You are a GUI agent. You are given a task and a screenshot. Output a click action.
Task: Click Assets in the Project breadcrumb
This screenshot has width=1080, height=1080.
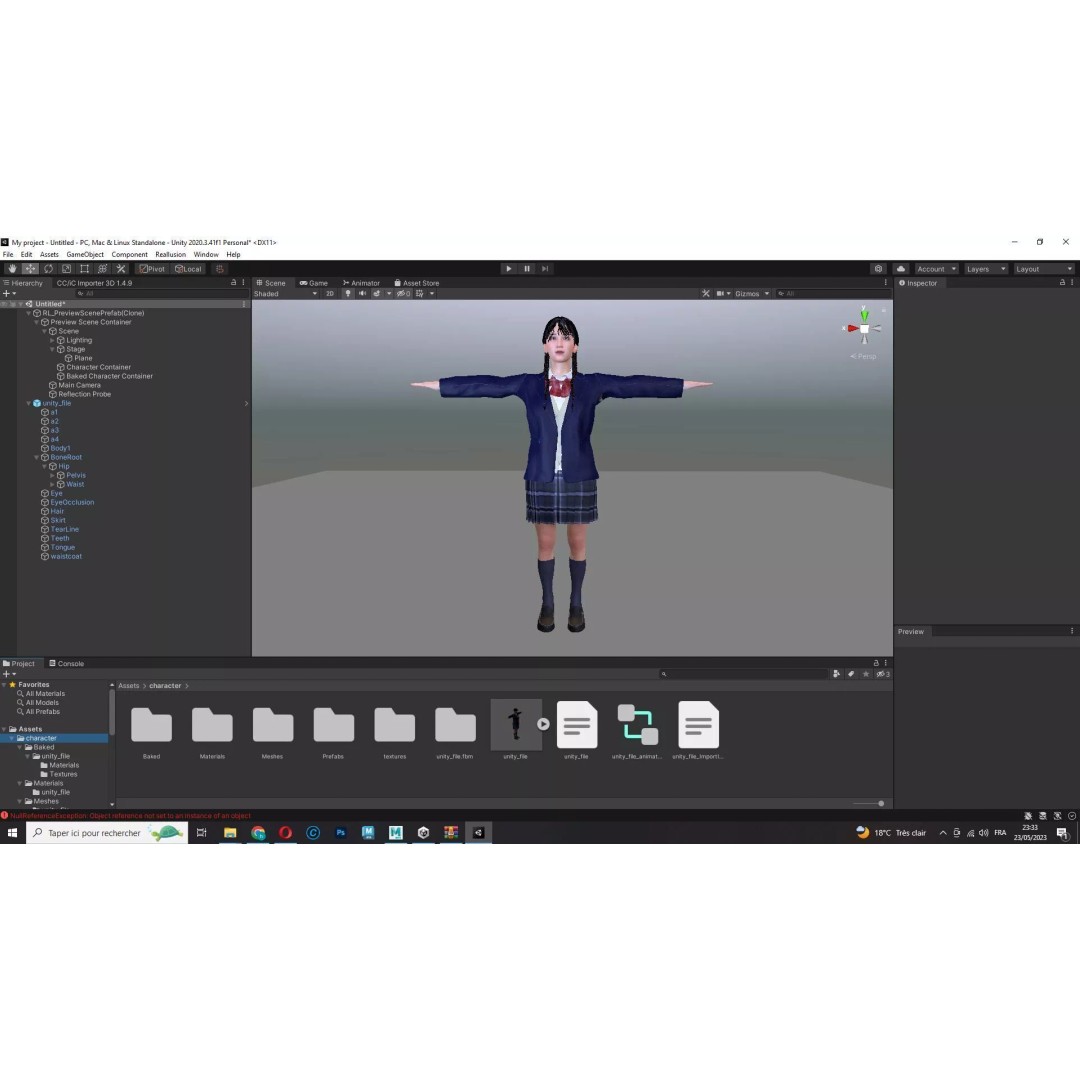tap(128, 685)
